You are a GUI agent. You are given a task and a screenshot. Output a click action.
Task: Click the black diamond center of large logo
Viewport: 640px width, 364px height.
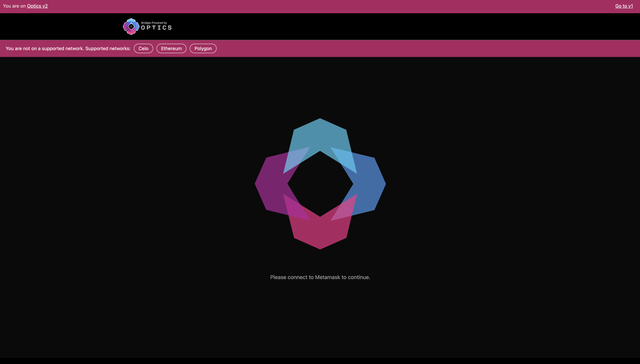(320, 184)
